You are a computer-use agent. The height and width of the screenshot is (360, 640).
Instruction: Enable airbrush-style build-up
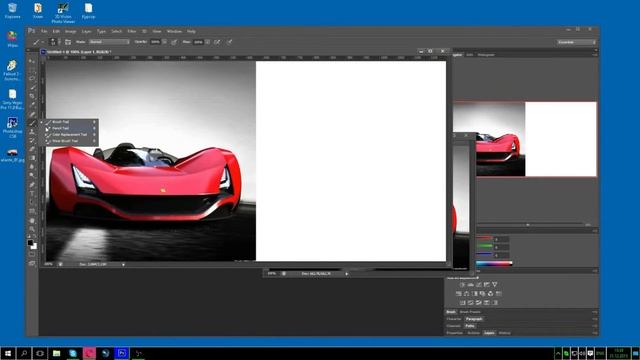217,42
